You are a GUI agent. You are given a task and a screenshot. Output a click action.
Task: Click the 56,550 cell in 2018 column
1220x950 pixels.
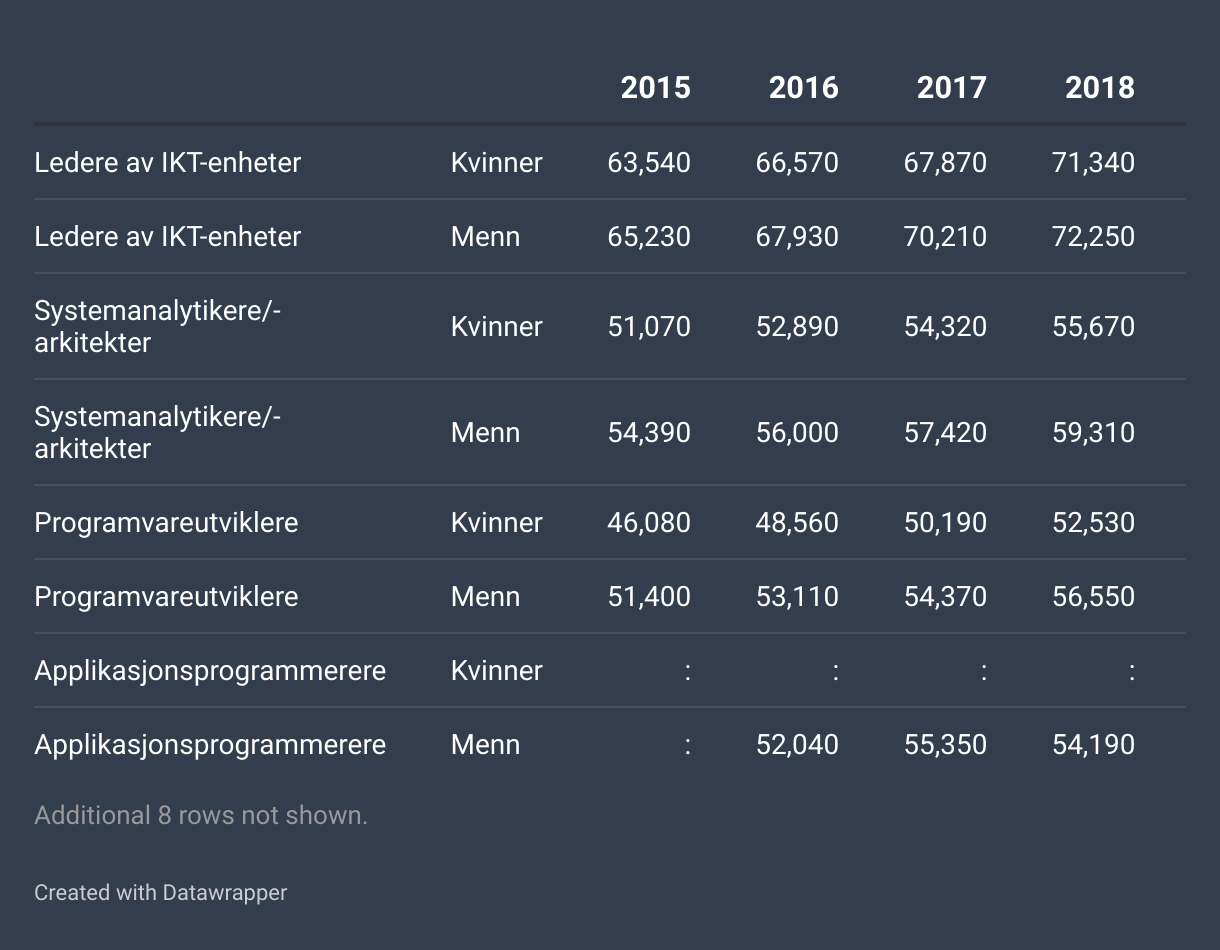[x=1093, y=596]
